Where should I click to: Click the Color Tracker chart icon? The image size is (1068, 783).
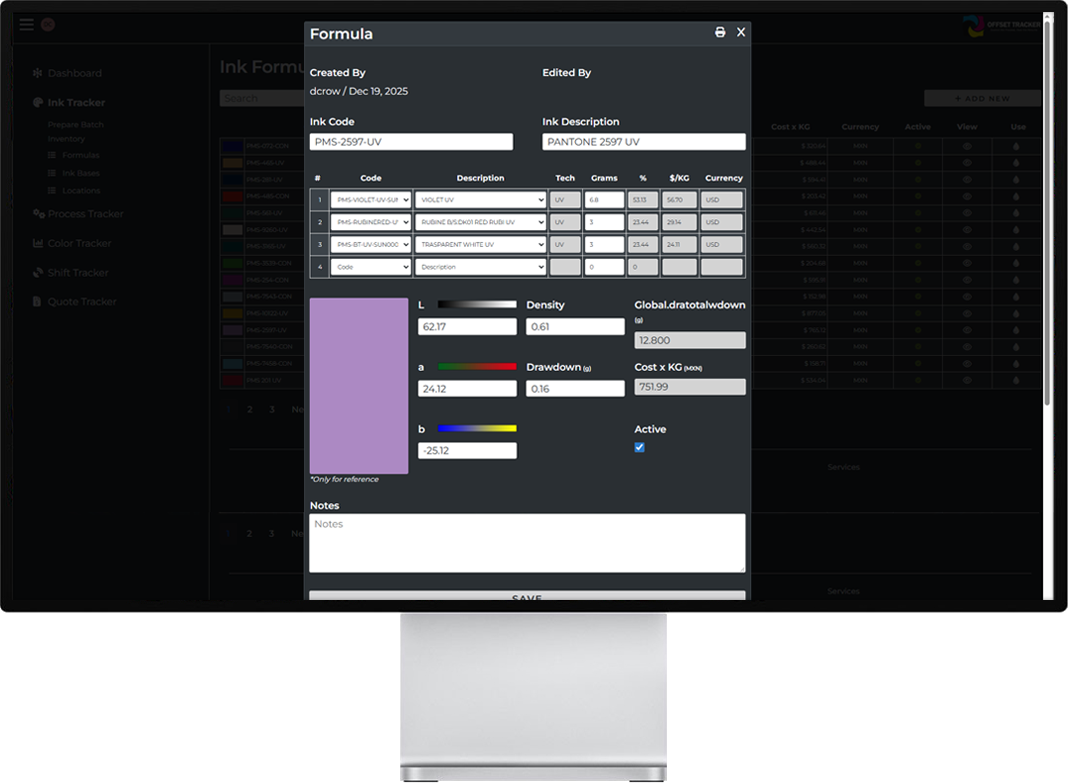pyautogui.click(x=36, y=242)
